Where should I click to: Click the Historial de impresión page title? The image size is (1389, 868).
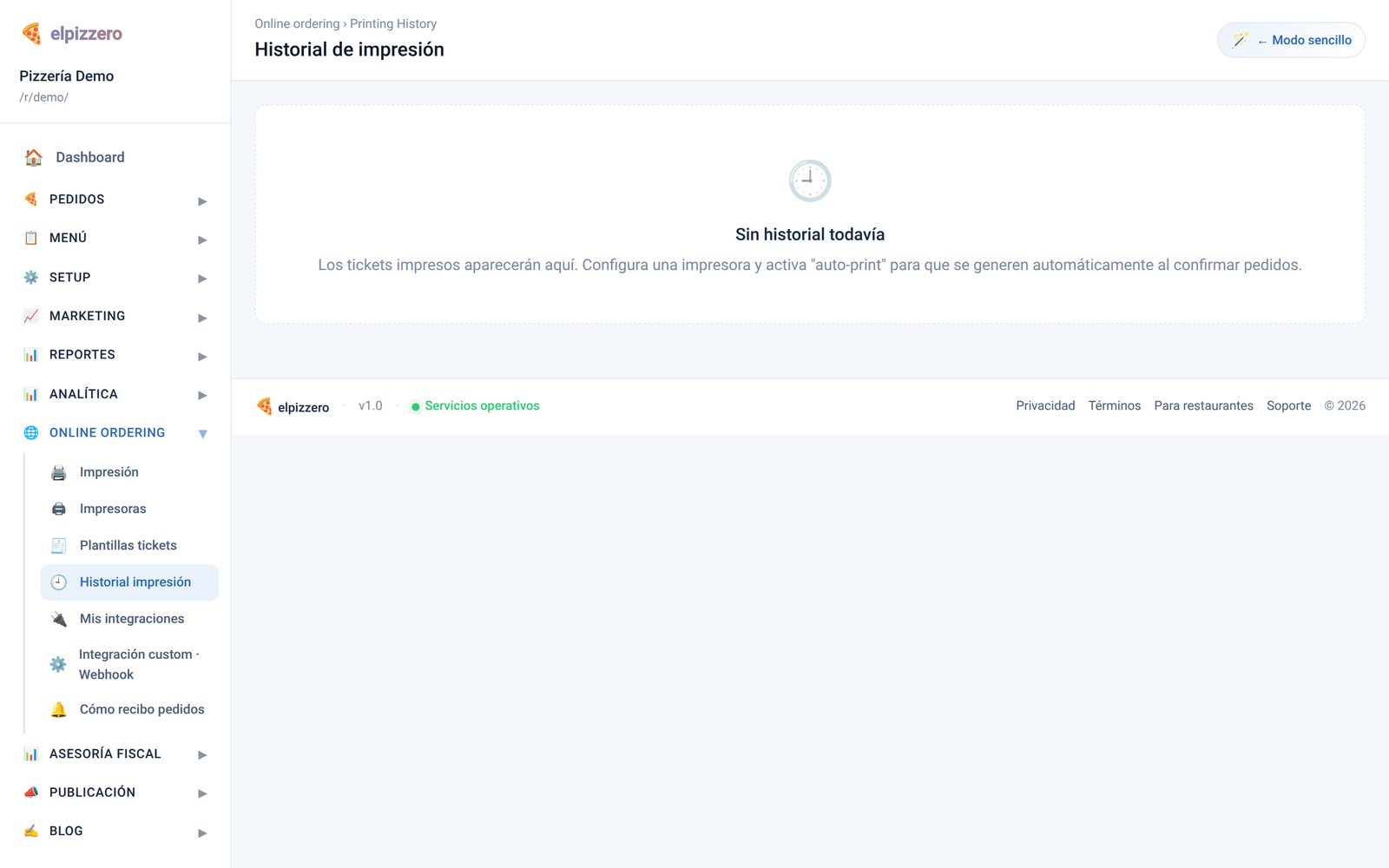[x=349, y=49]
